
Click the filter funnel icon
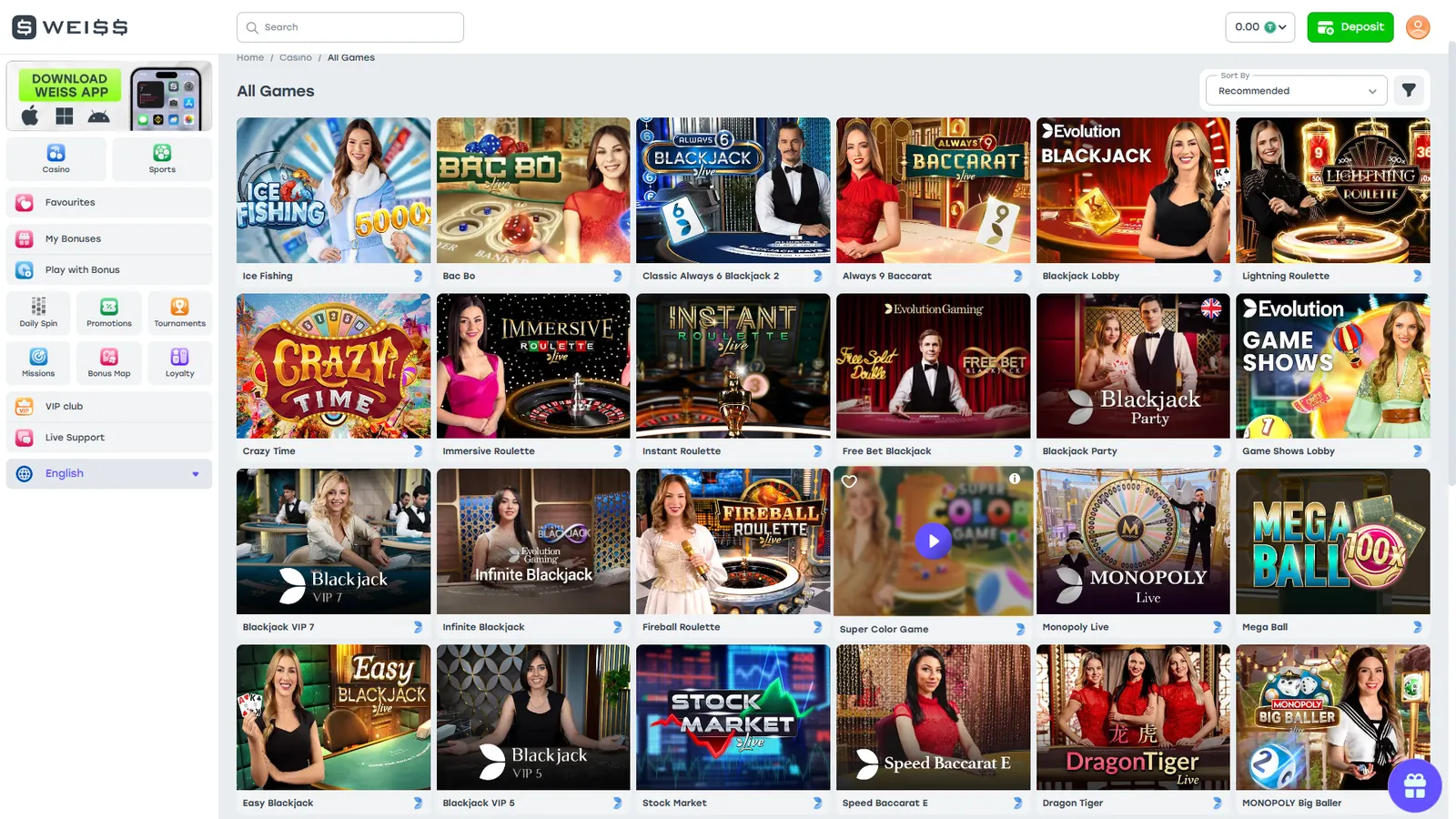point(1409,90)
